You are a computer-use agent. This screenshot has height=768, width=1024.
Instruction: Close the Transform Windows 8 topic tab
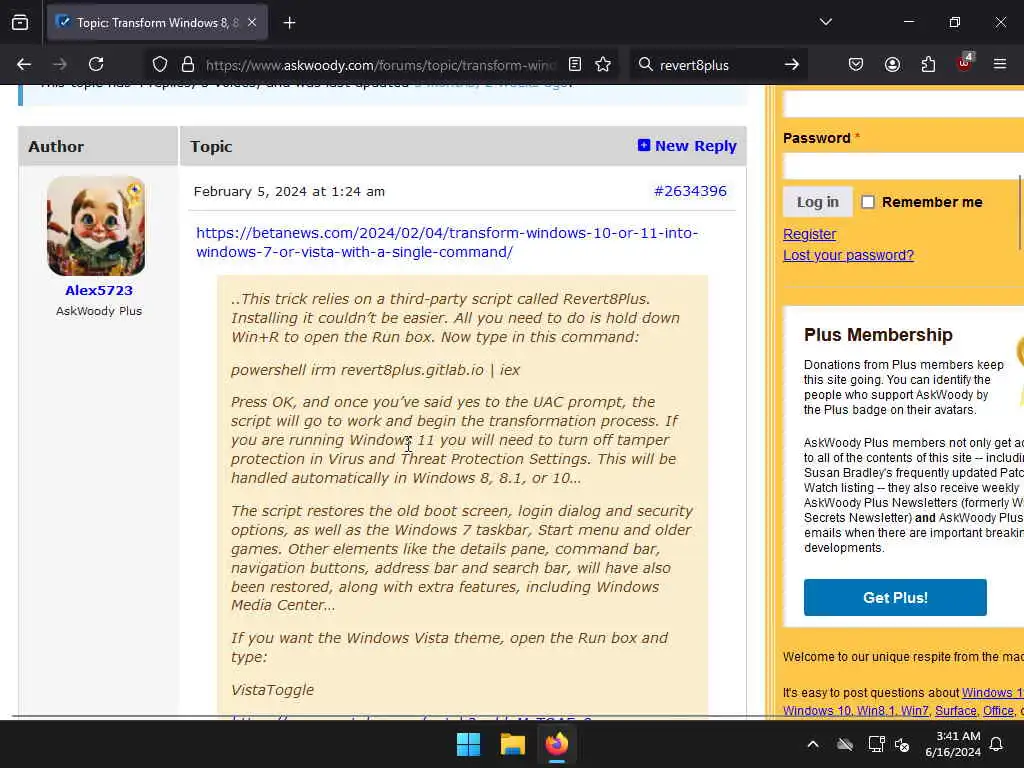pyautogui.click(x=252, y=22)
